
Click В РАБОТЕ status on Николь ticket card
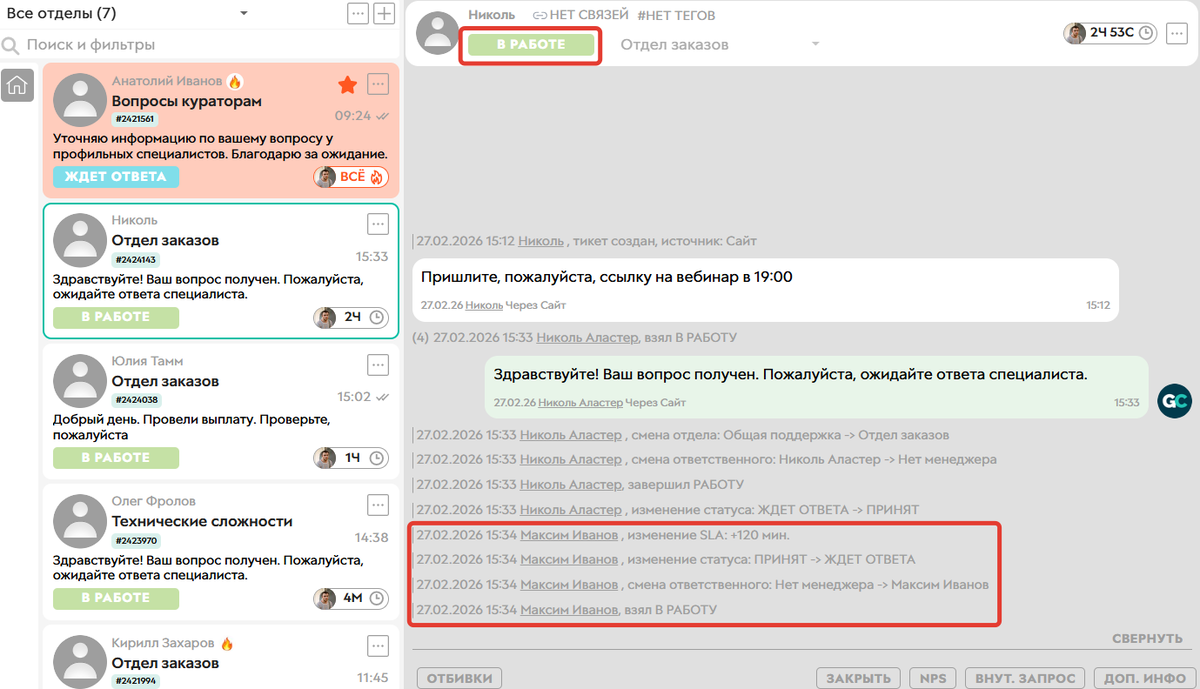(116, 317)
